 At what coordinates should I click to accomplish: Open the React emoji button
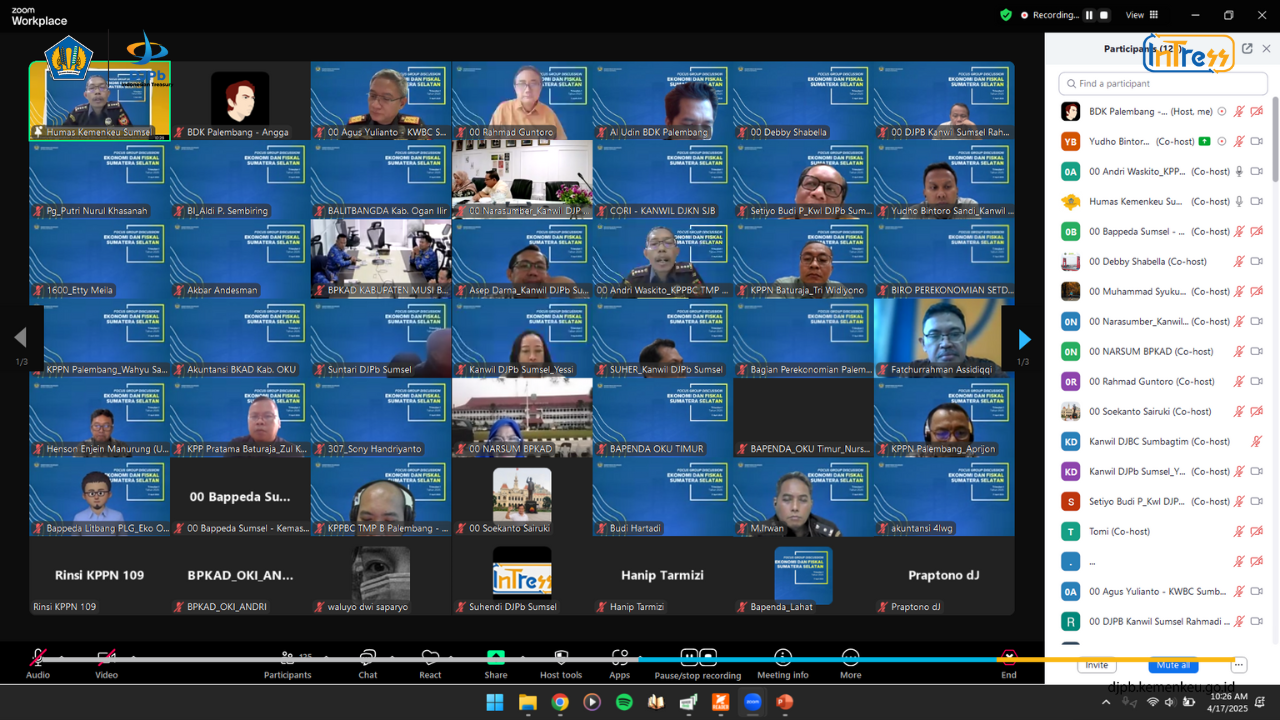[x=430, y=662]
